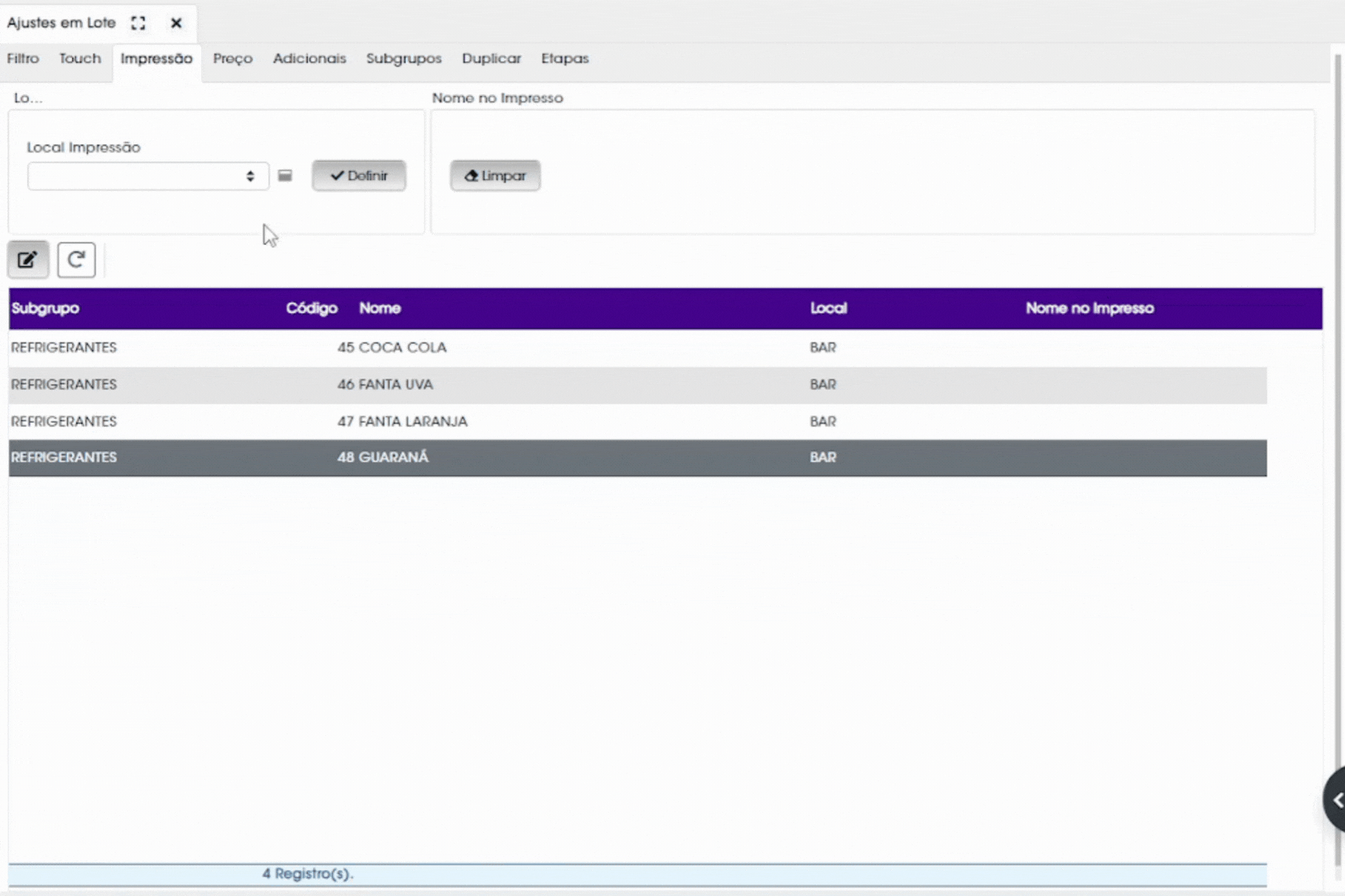
Task: Click the edit pencil toolbar icon
Action: tap(28, 260)
